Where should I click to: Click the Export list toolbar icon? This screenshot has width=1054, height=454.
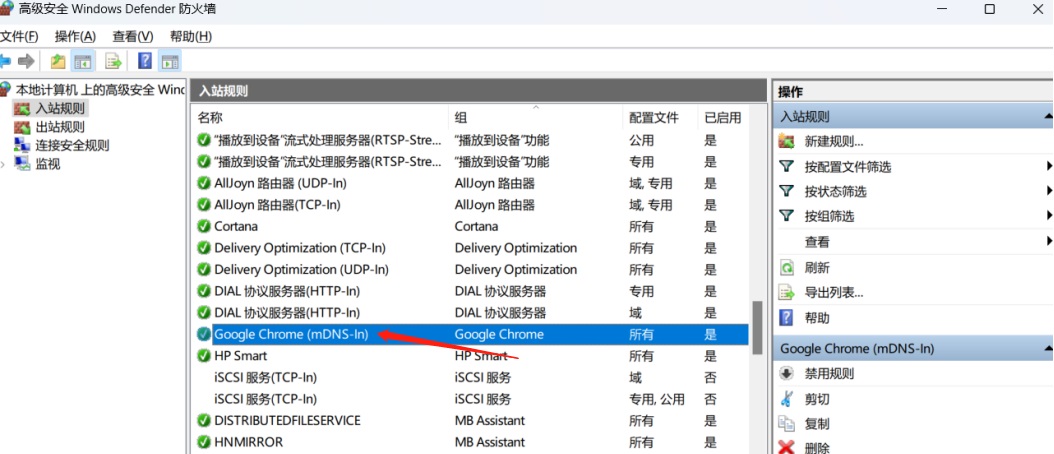(x=113, y=62)
